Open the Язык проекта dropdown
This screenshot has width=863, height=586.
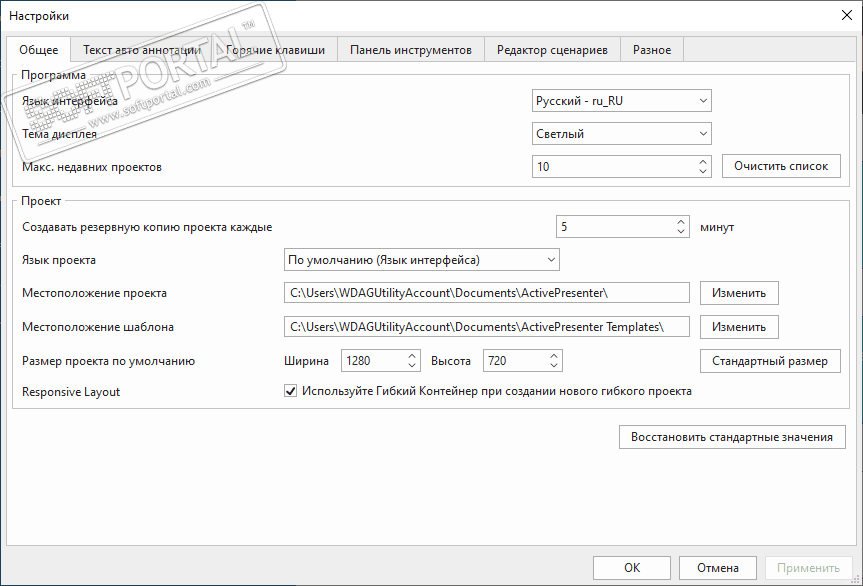point(421,260)
